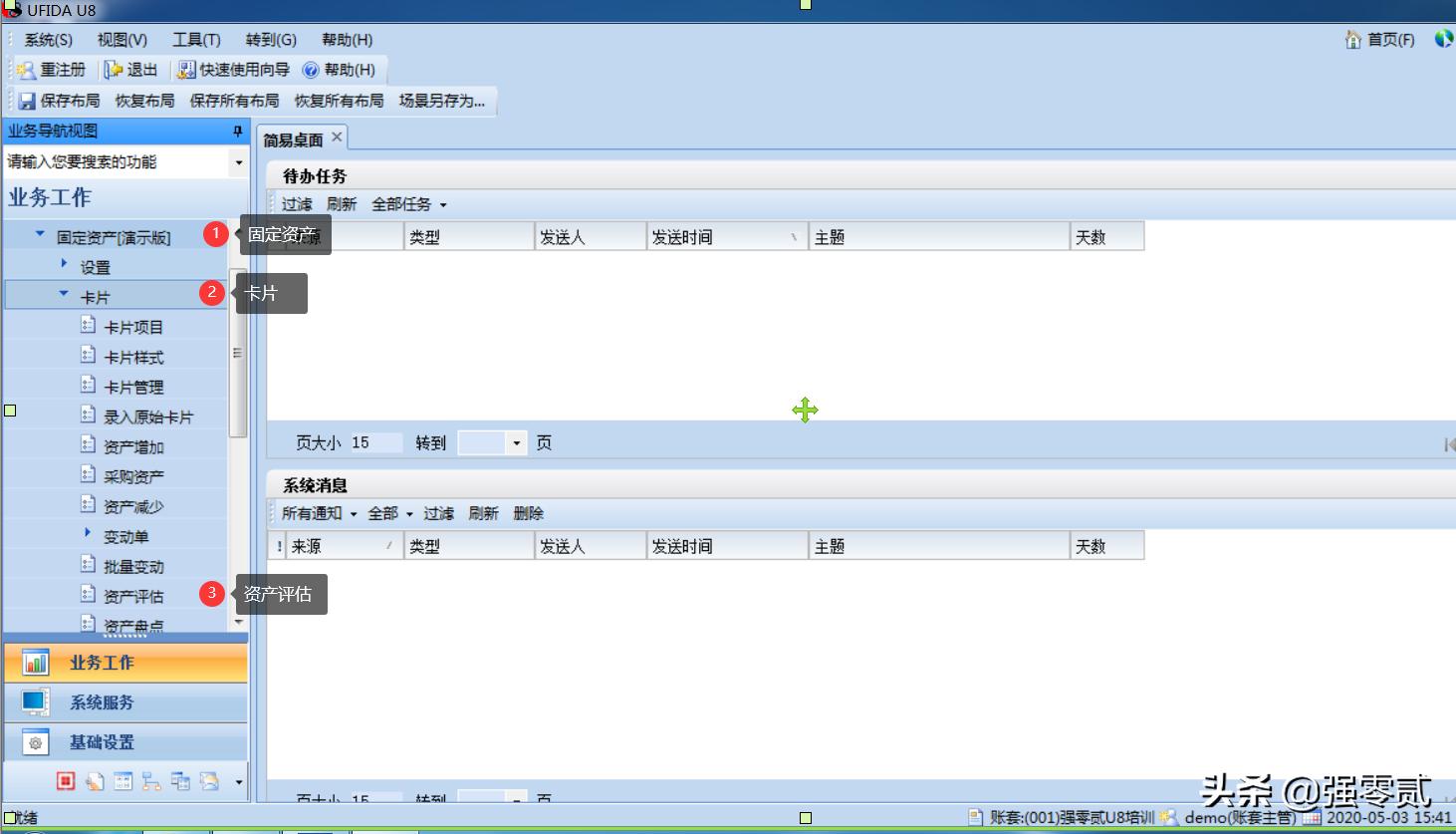
Task: Pin the 业务导航视图 panel
Action: (x=237, y=131)
